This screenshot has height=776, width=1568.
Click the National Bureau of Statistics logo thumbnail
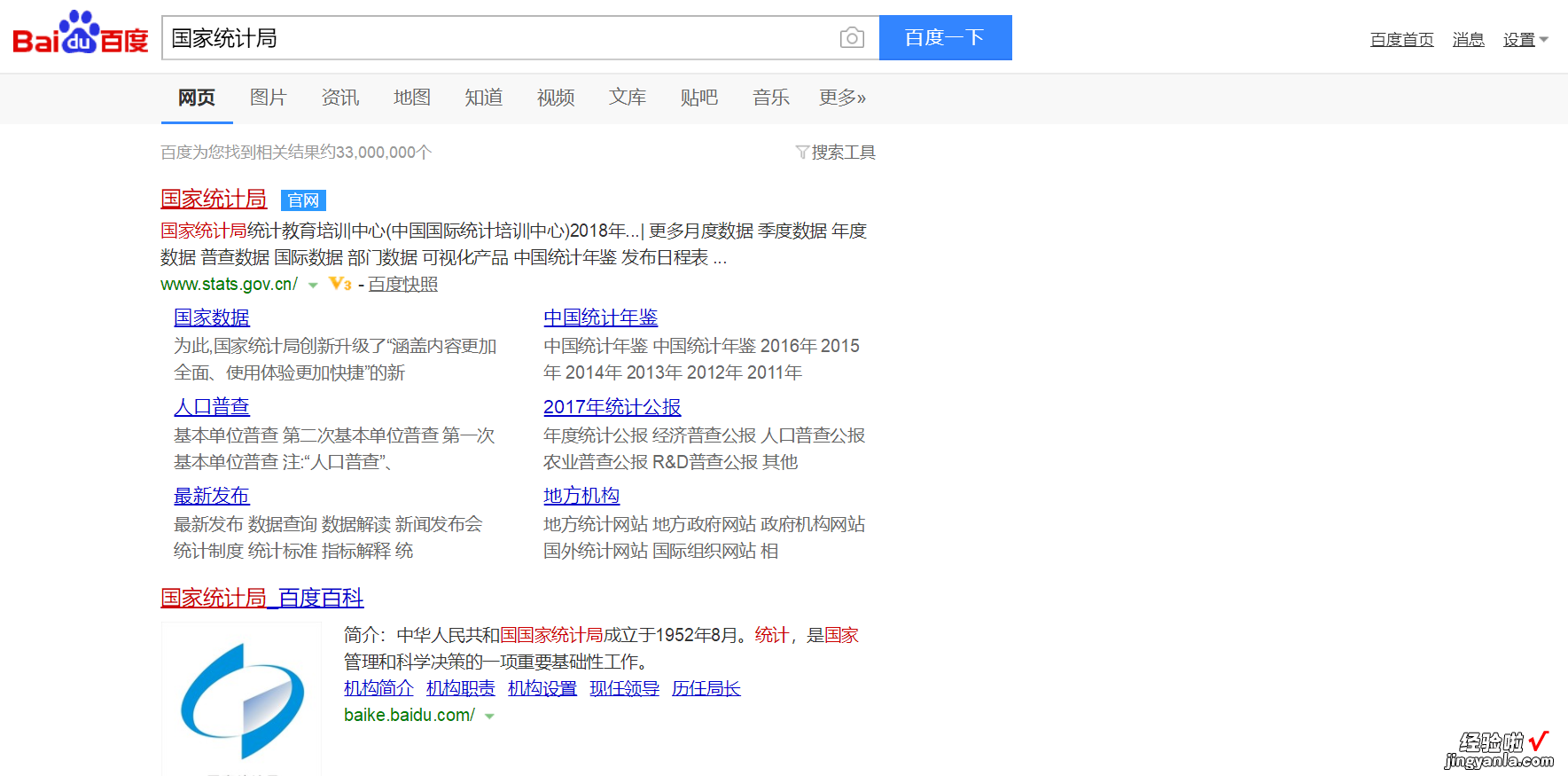pyautogui.click(x=241, y=699)
